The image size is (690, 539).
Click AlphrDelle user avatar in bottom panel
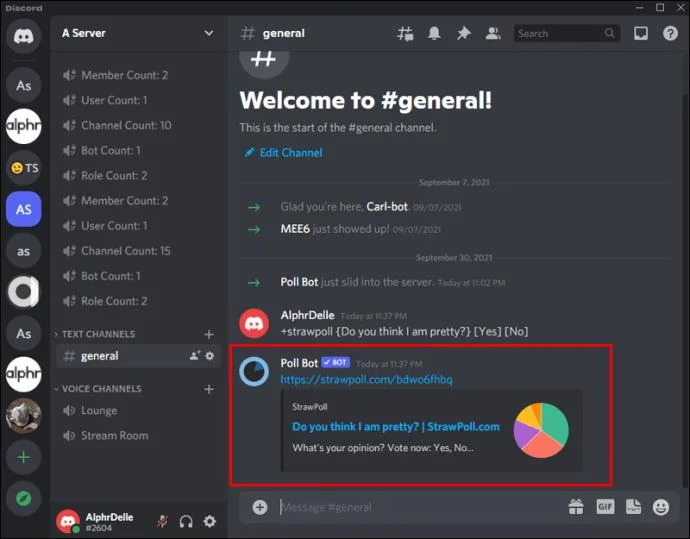tap(68, 521)
